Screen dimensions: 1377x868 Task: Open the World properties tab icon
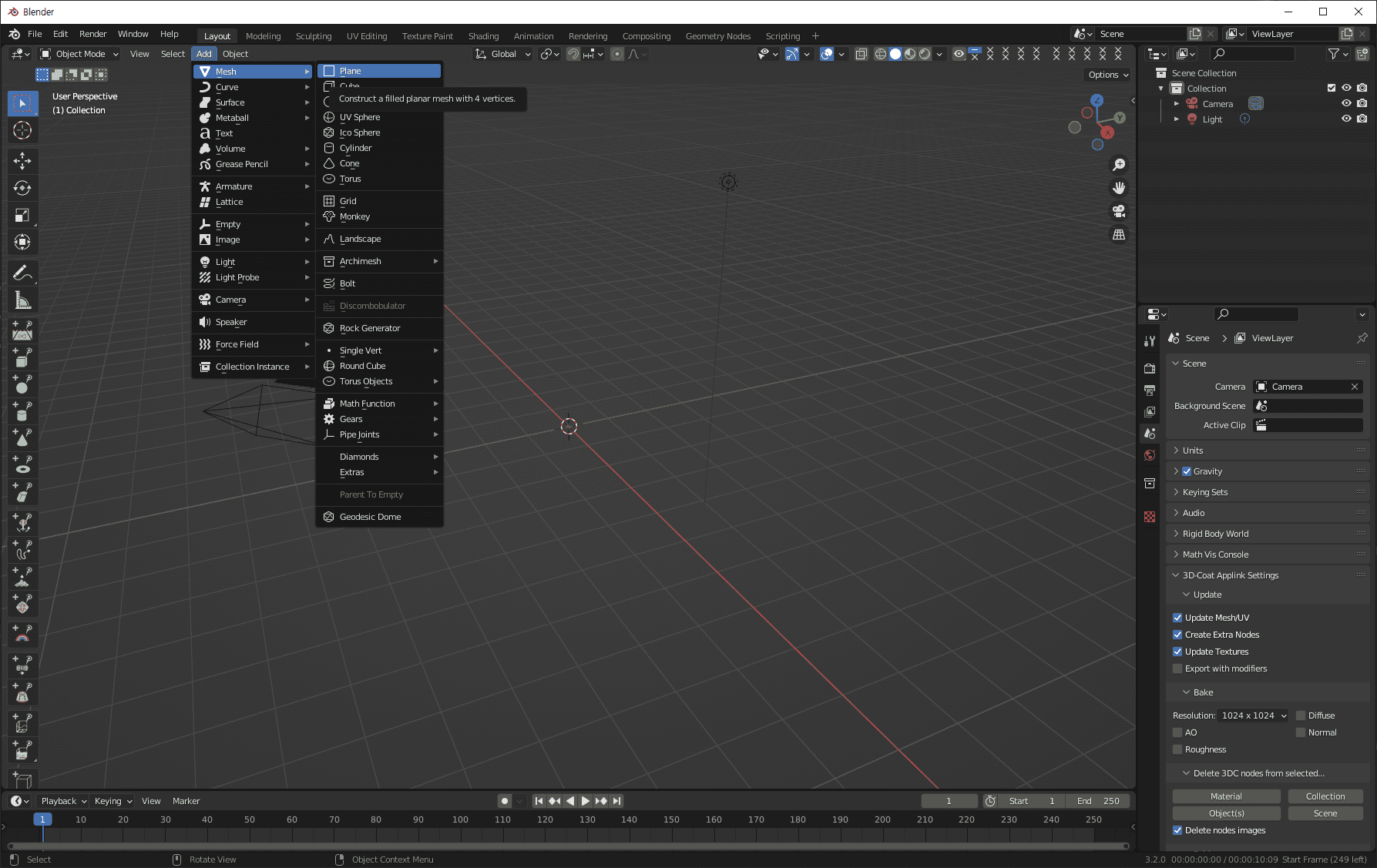tap(1150, 455)
